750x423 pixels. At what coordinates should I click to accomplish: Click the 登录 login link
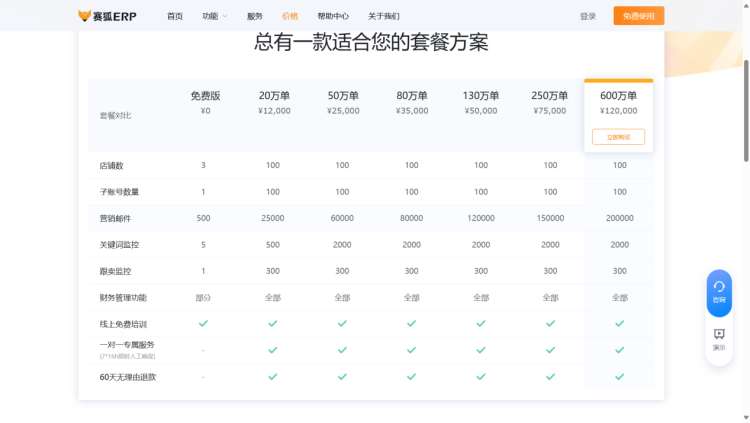[x=588, y=16]
